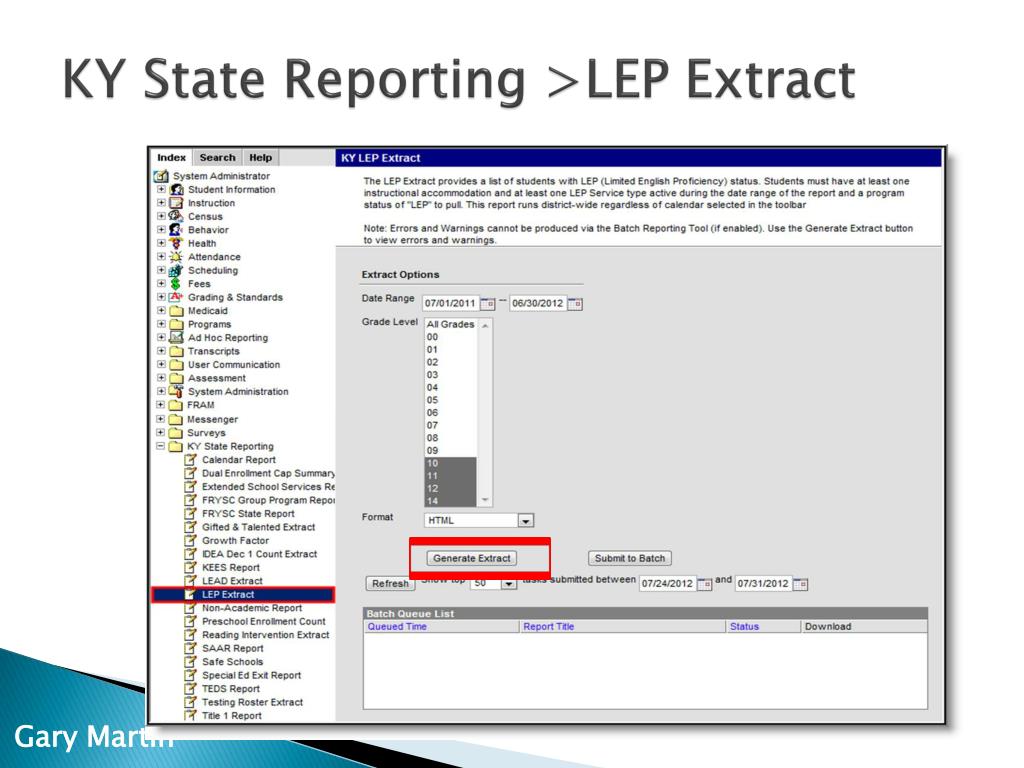The image size is (1024, 768).
Task: Click the 07/31/2012 submitted-between field
Action: click(763, 584)
